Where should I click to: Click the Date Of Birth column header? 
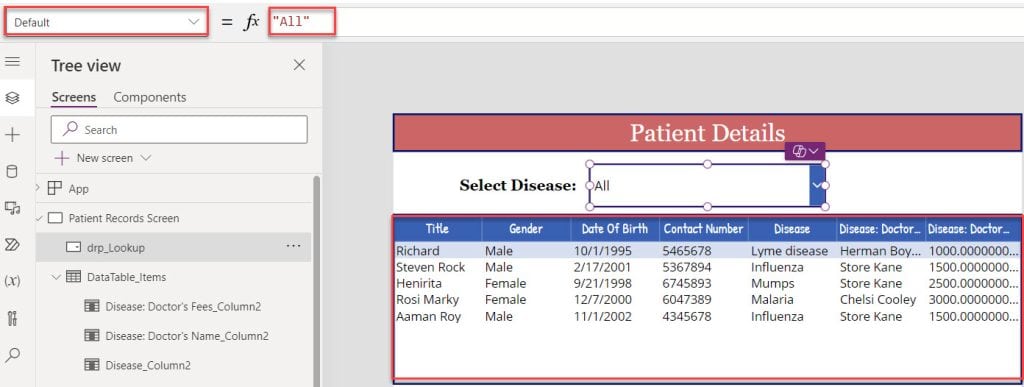tap(615, 229)
